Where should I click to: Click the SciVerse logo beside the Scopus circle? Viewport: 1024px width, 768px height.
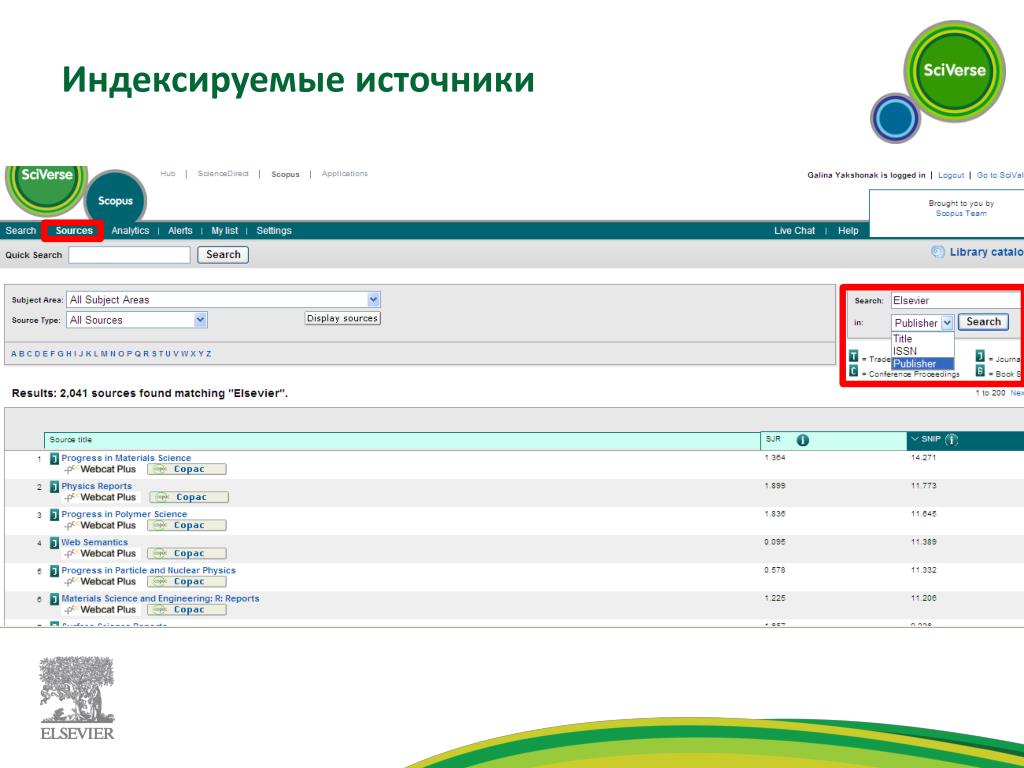pyautogui.click(x=46, y=189)
